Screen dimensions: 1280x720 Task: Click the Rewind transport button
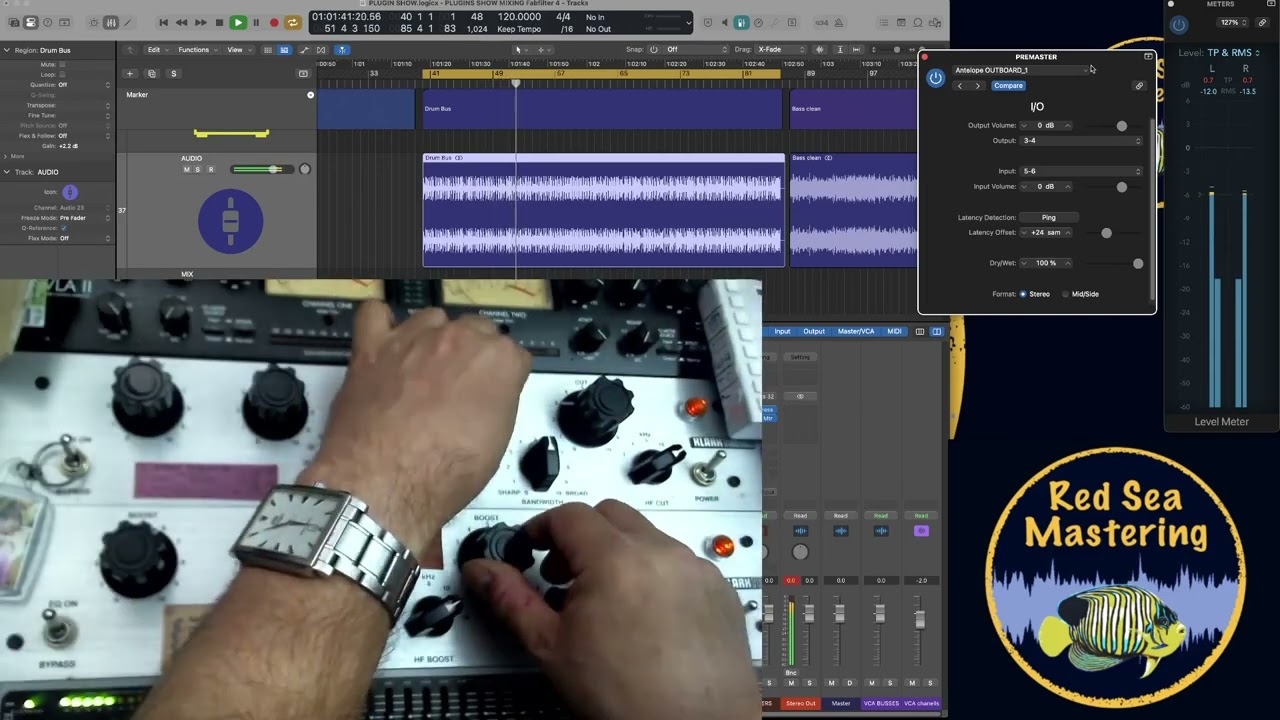[181, 22]
